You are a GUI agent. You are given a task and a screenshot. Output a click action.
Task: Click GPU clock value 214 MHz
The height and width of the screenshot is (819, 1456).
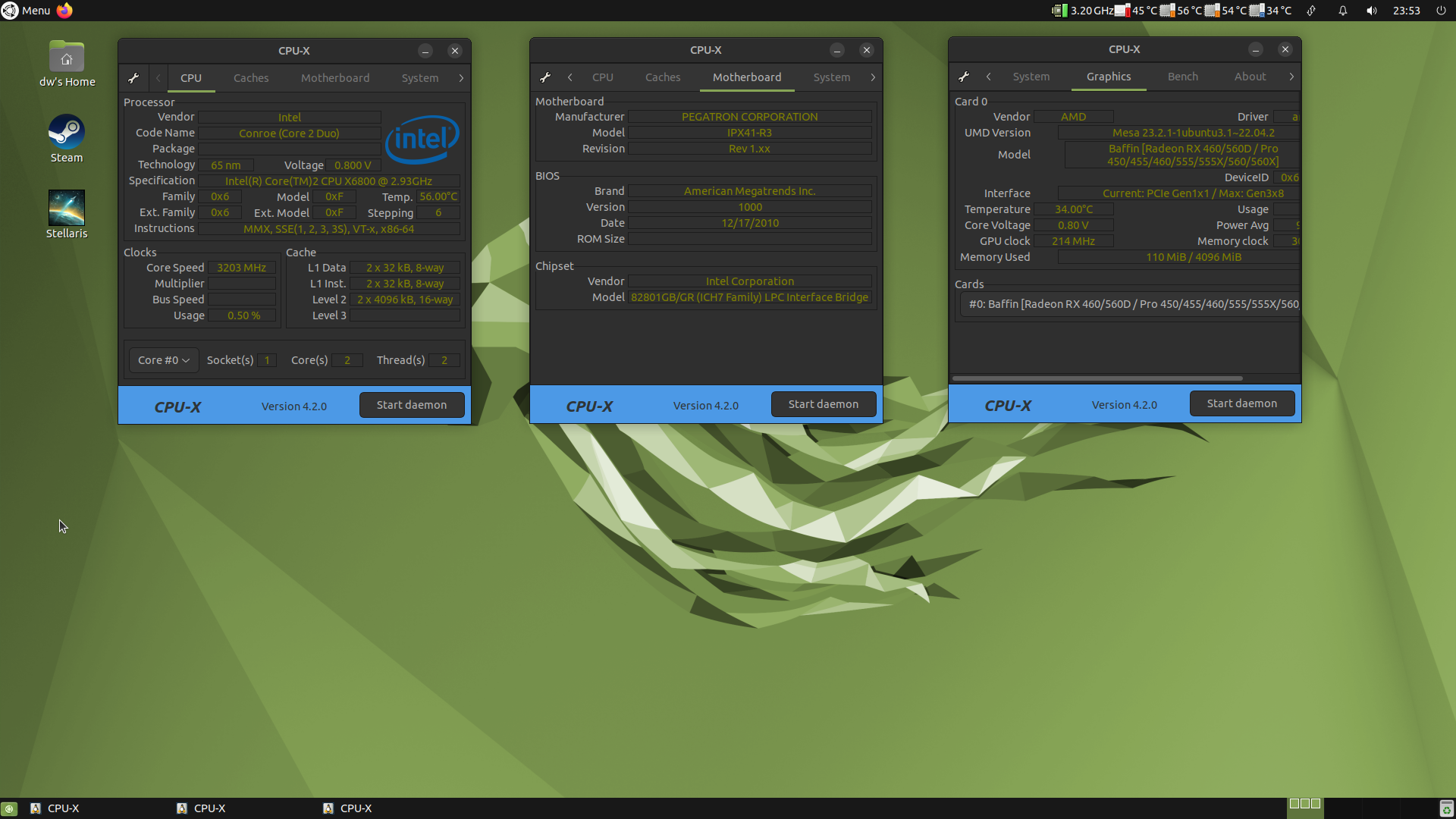[1073, 241]
